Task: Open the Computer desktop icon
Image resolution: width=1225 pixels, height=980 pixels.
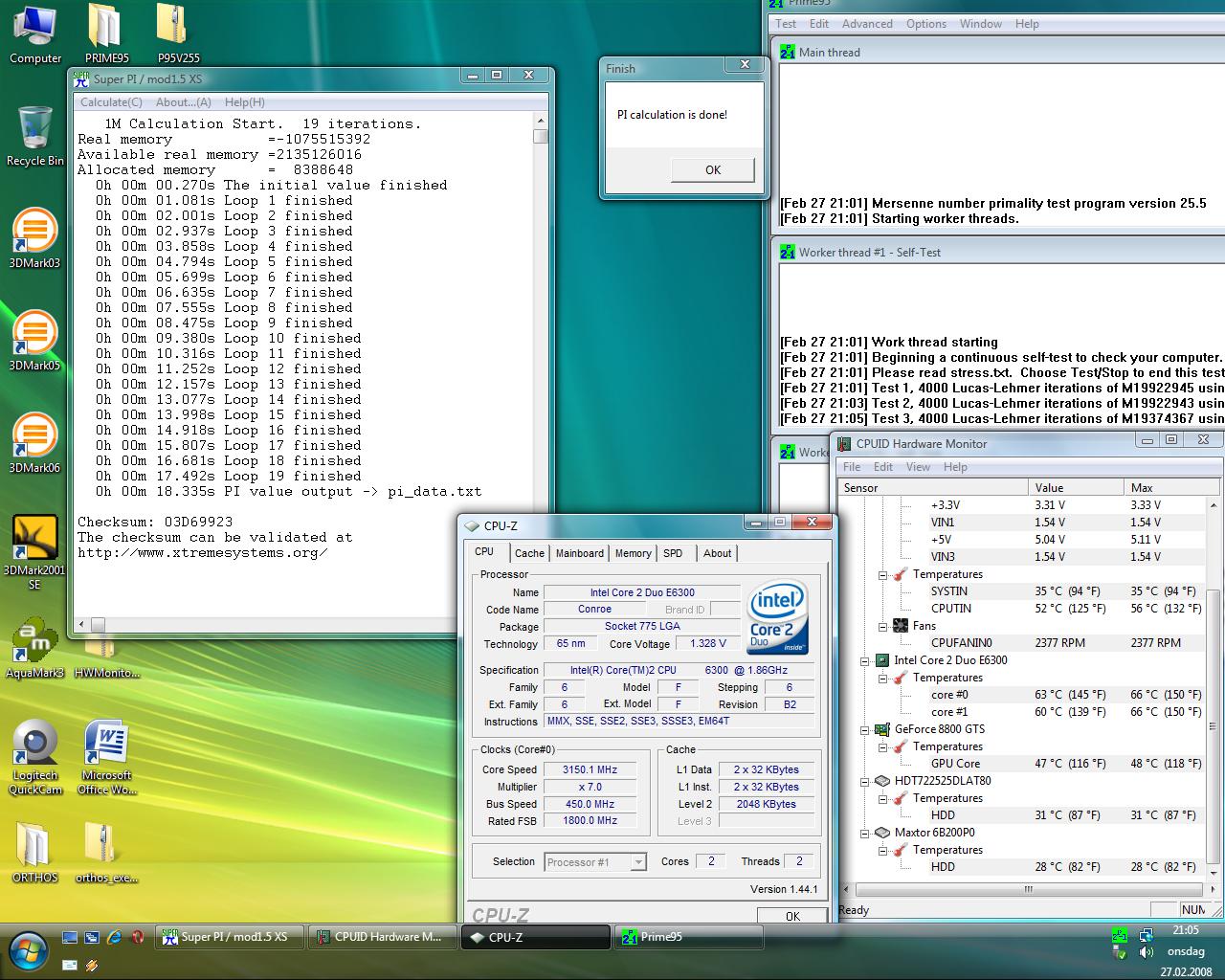Action: click(x=35, y=35)
